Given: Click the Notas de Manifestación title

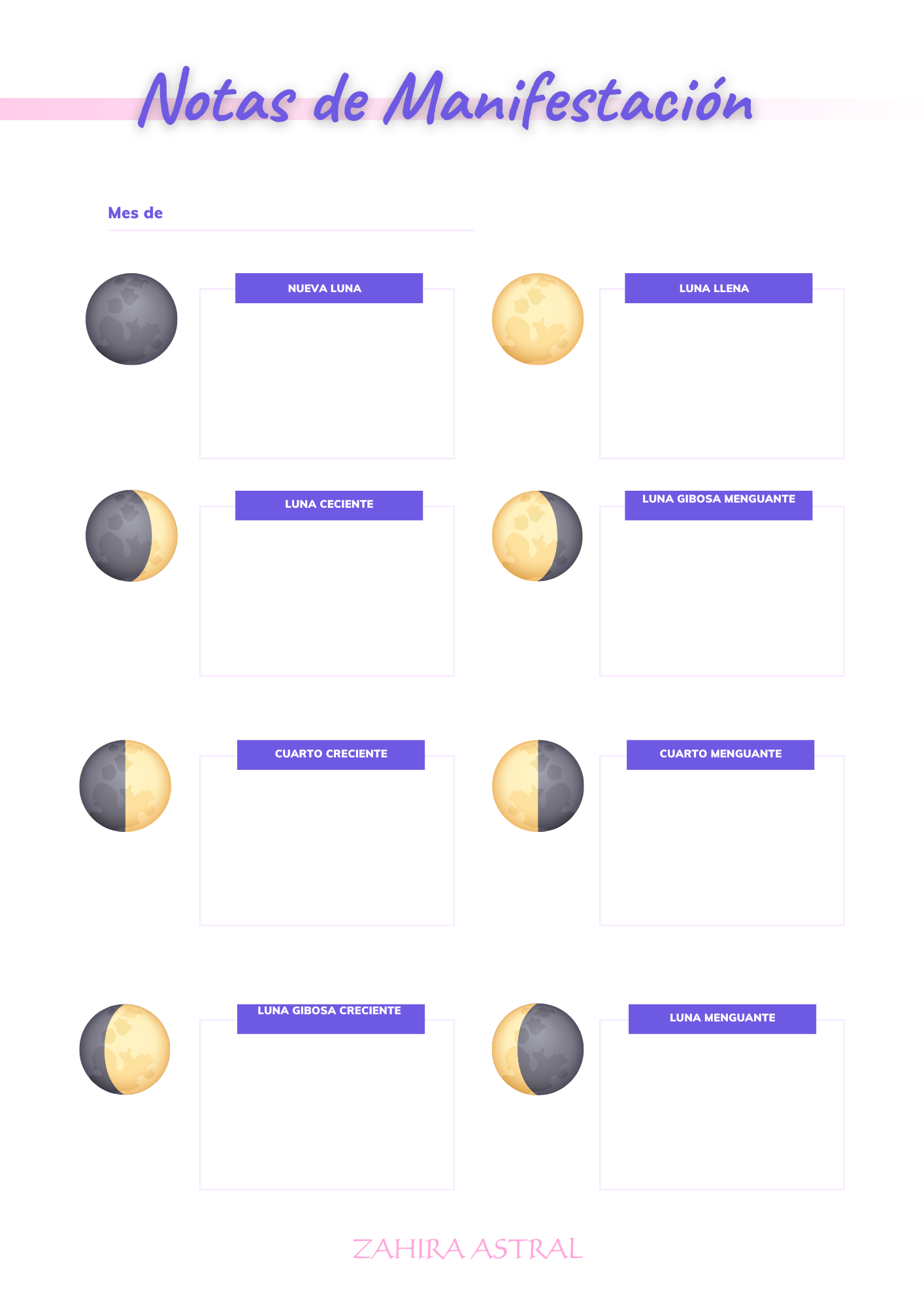Looking at the screenshot, I should coord(446,100).
